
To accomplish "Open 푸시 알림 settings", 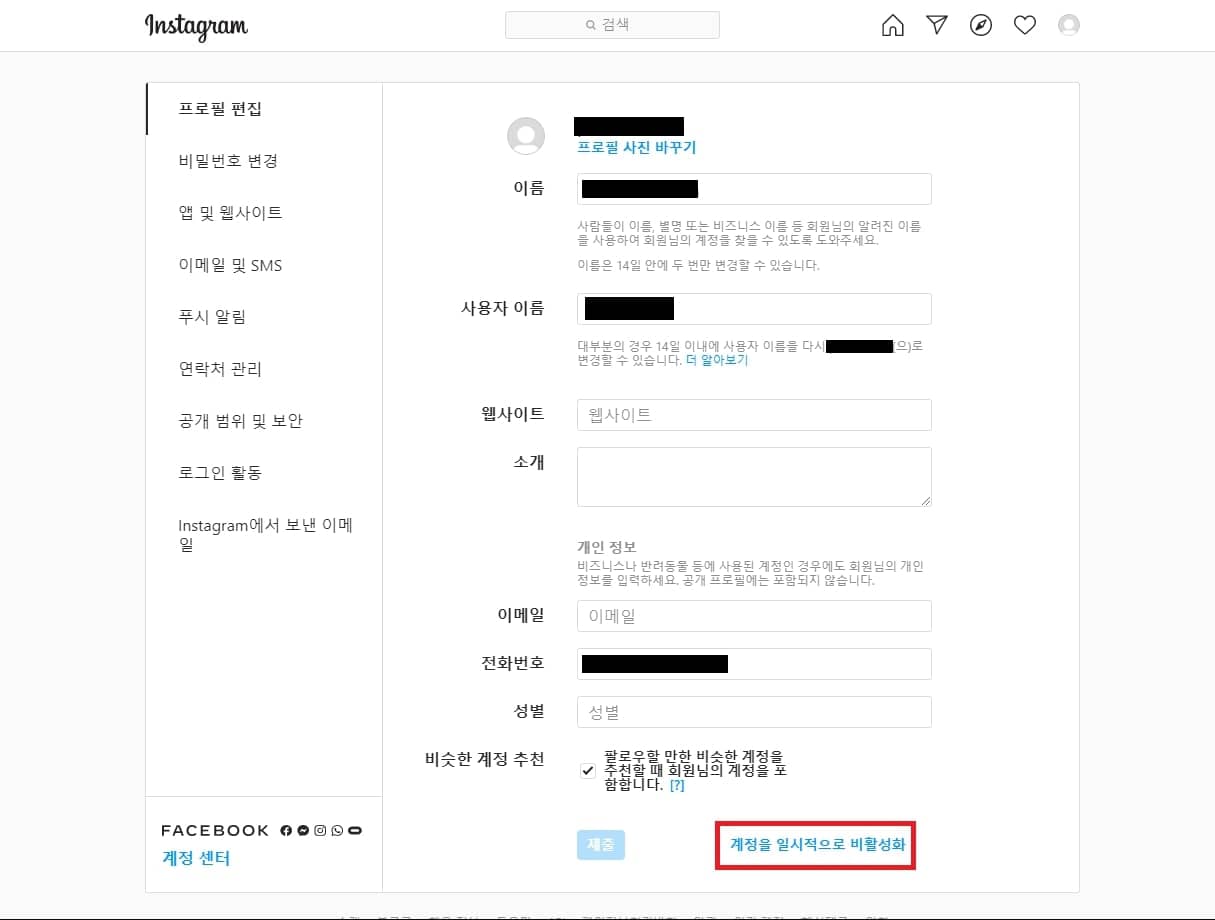I will [x=264, y=317].
